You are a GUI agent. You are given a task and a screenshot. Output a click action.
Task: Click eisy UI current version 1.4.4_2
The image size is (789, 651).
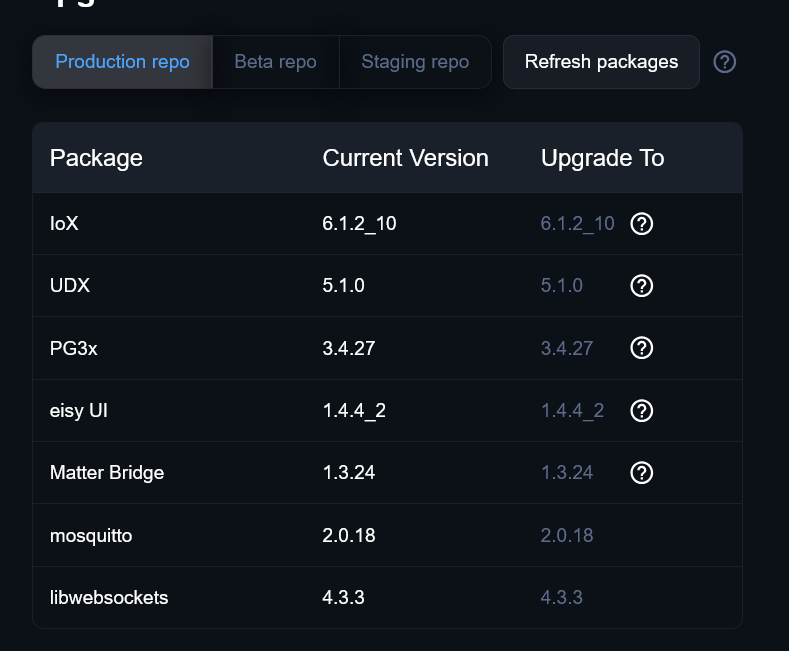point(354,411)
